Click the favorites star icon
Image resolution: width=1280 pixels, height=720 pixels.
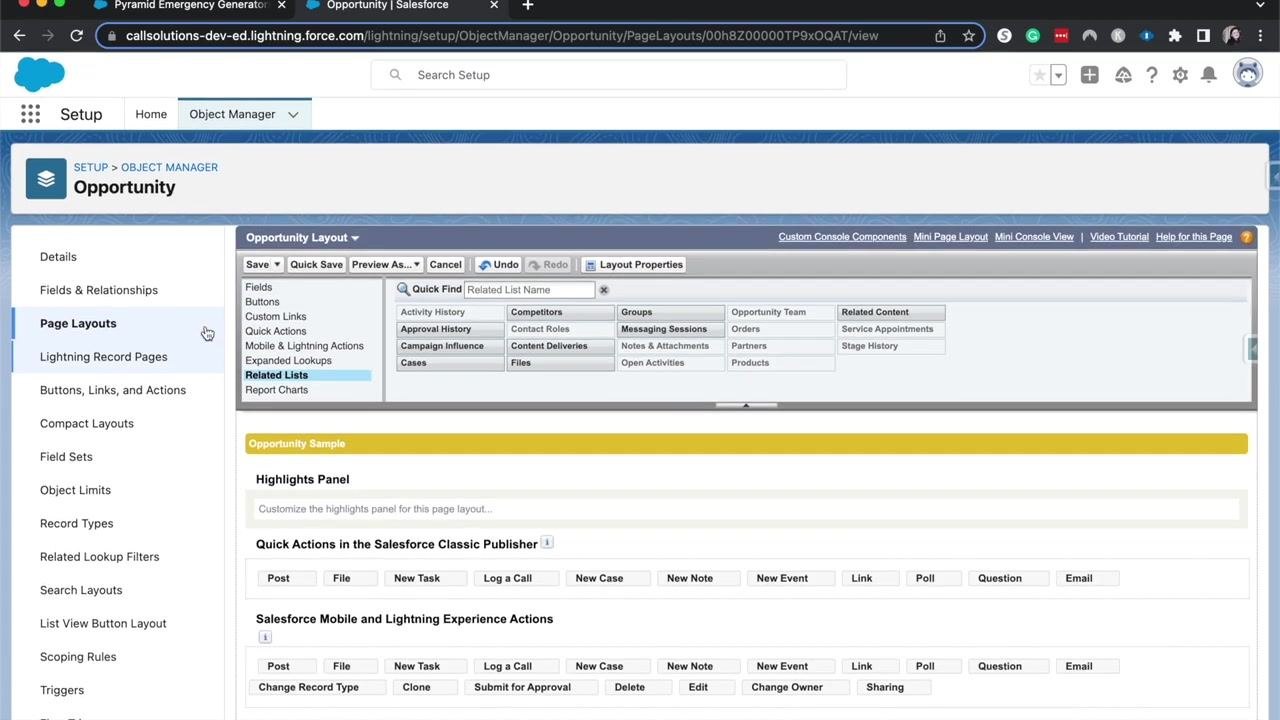[1039, 75]
